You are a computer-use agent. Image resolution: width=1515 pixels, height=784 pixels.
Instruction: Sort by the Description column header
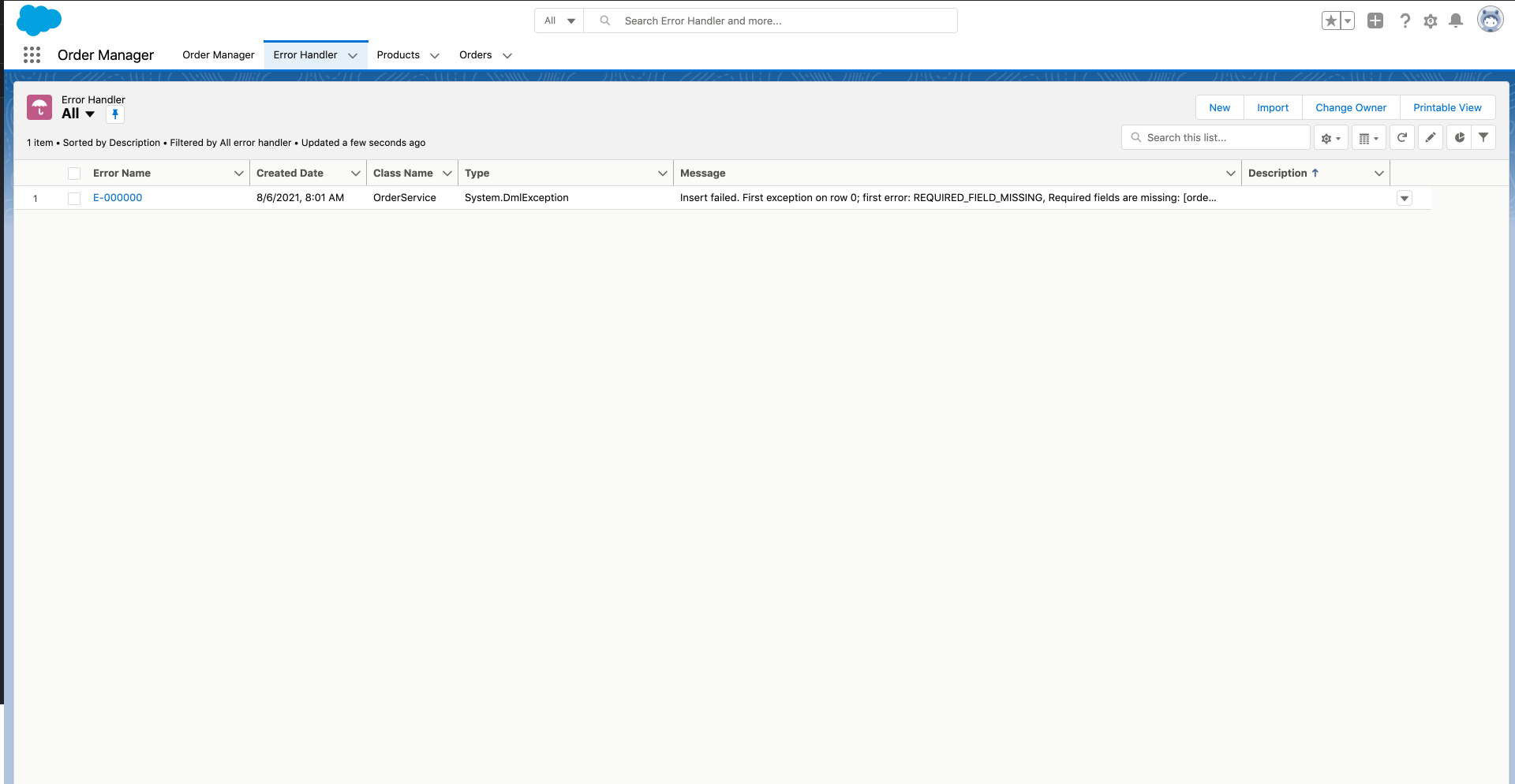pos(1277,174)
